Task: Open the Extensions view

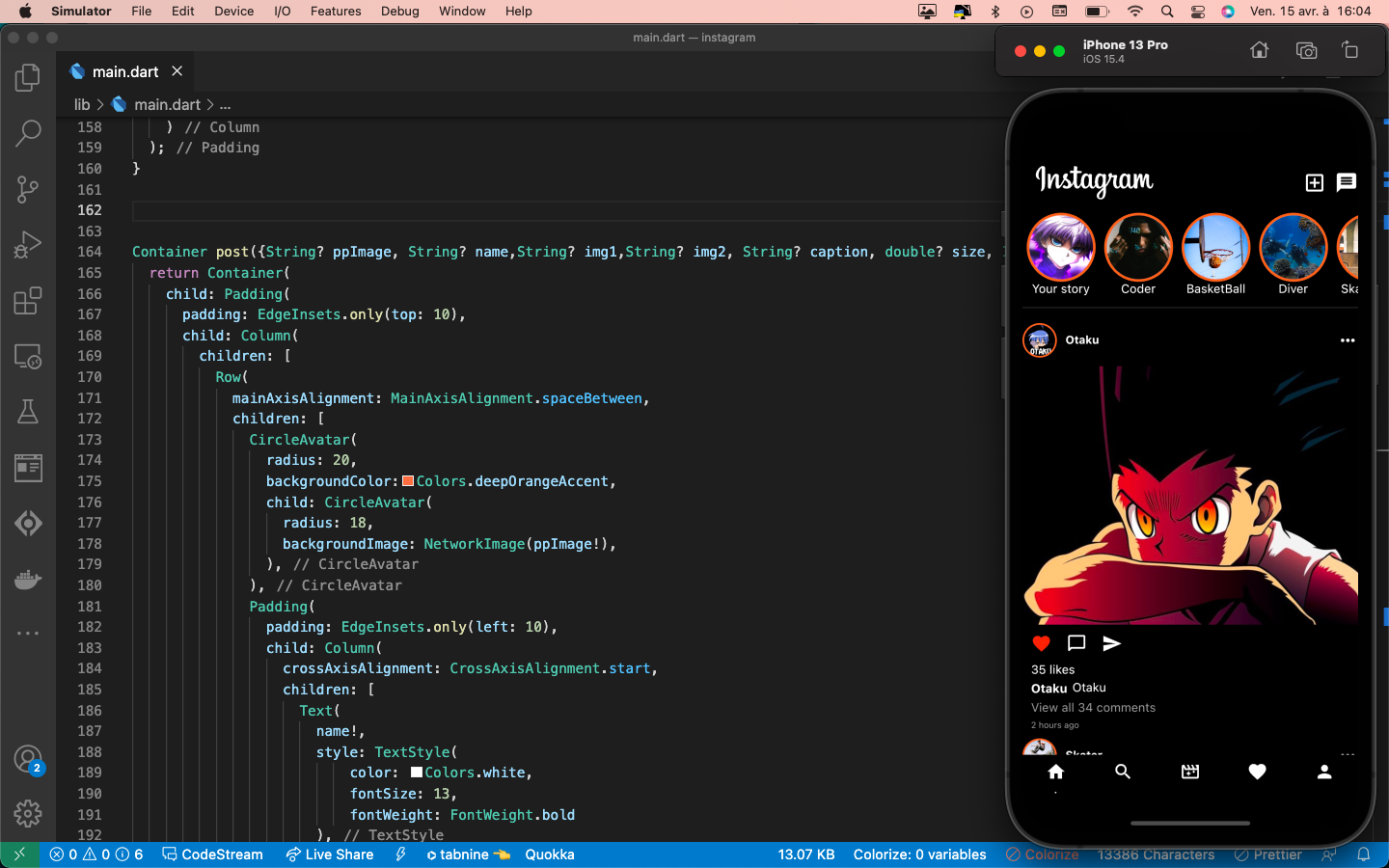Action: pyautogui.click(x=28, y=301)
